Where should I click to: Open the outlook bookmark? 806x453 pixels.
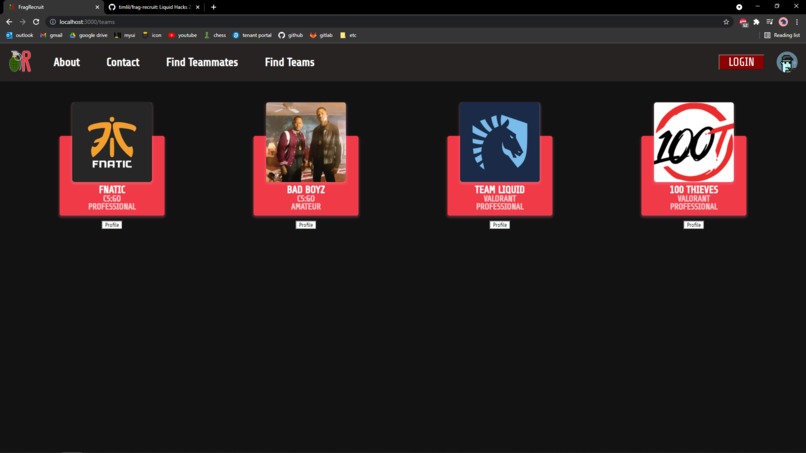click(x=20, y=35)
